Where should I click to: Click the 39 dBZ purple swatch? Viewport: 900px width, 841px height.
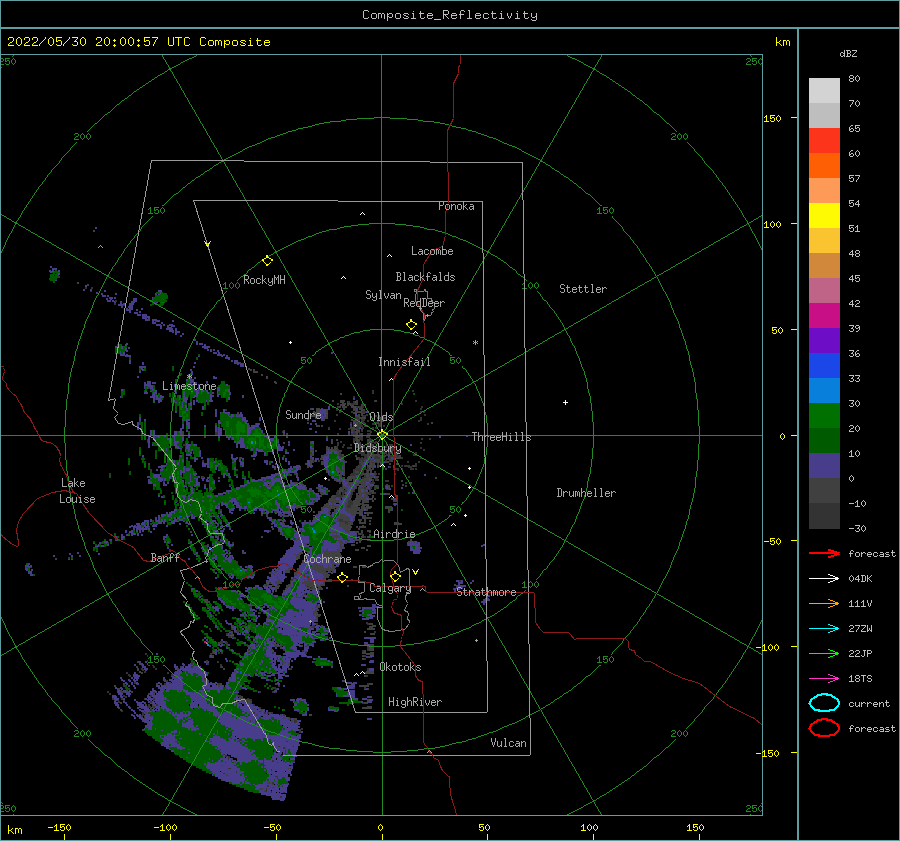[824, 340]
